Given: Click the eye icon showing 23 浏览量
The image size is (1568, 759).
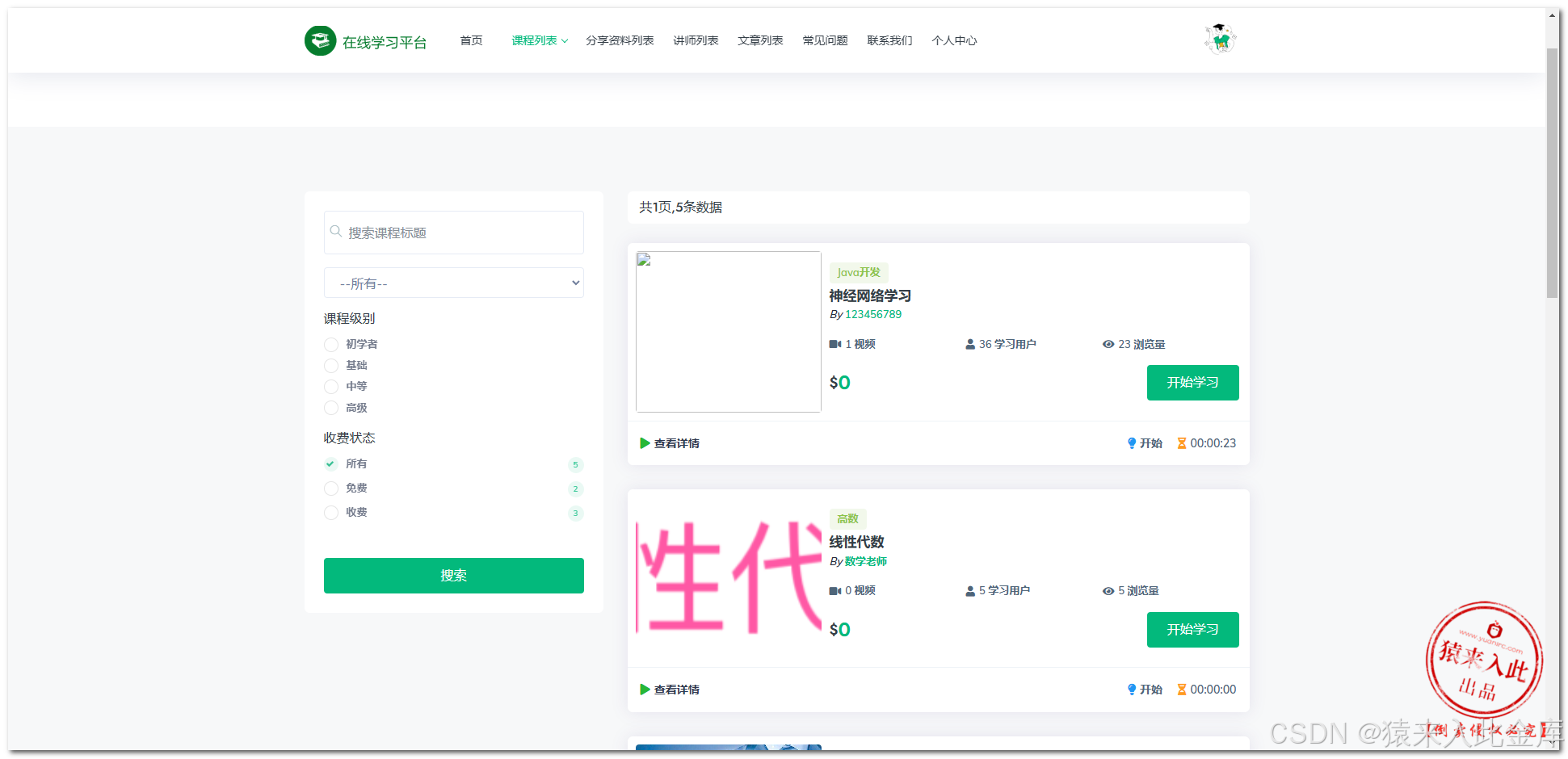Looking at the screenshot, I should 1108,344.
